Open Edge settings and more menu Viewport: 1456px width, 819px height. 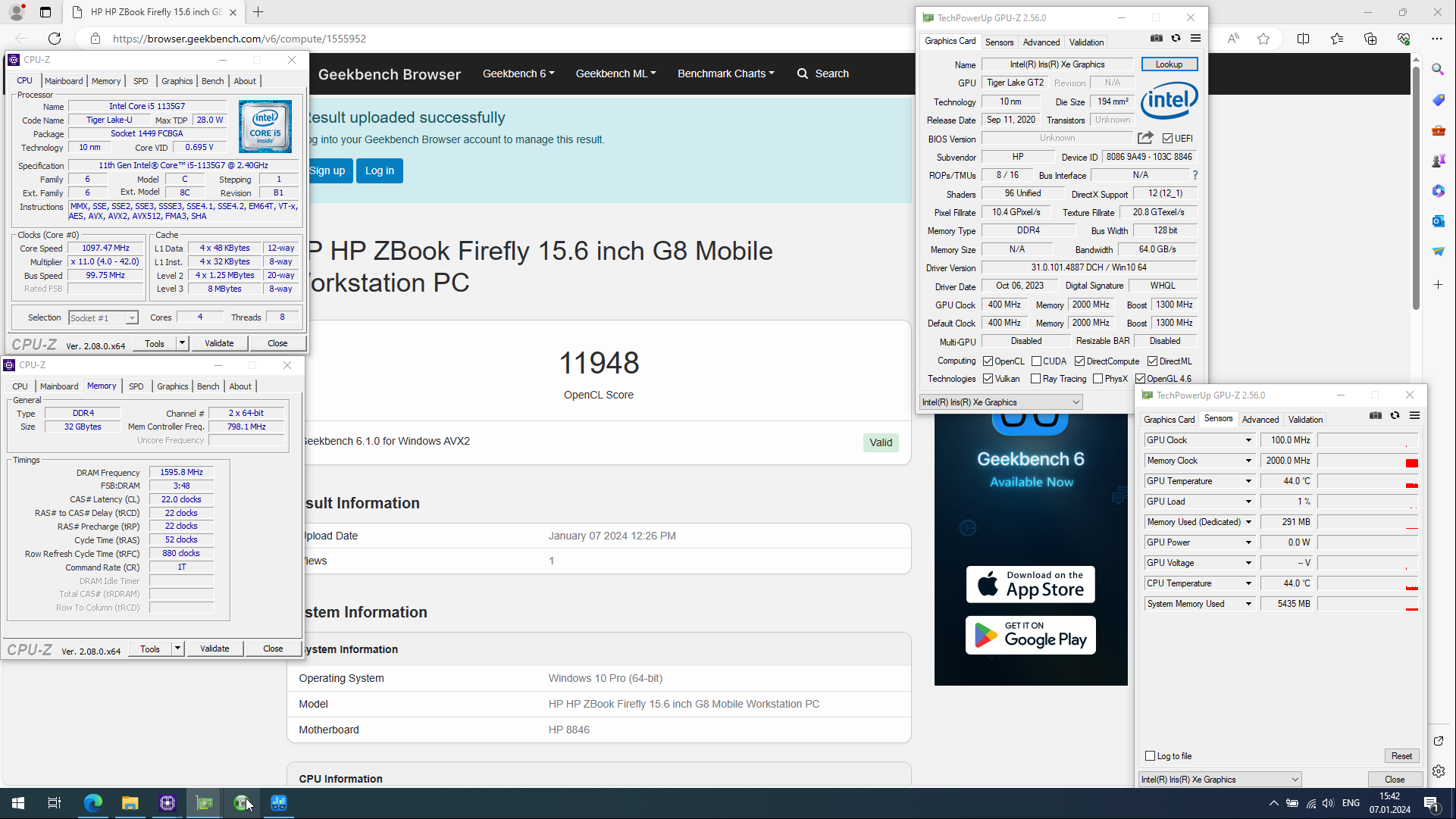pos(1437,39)
